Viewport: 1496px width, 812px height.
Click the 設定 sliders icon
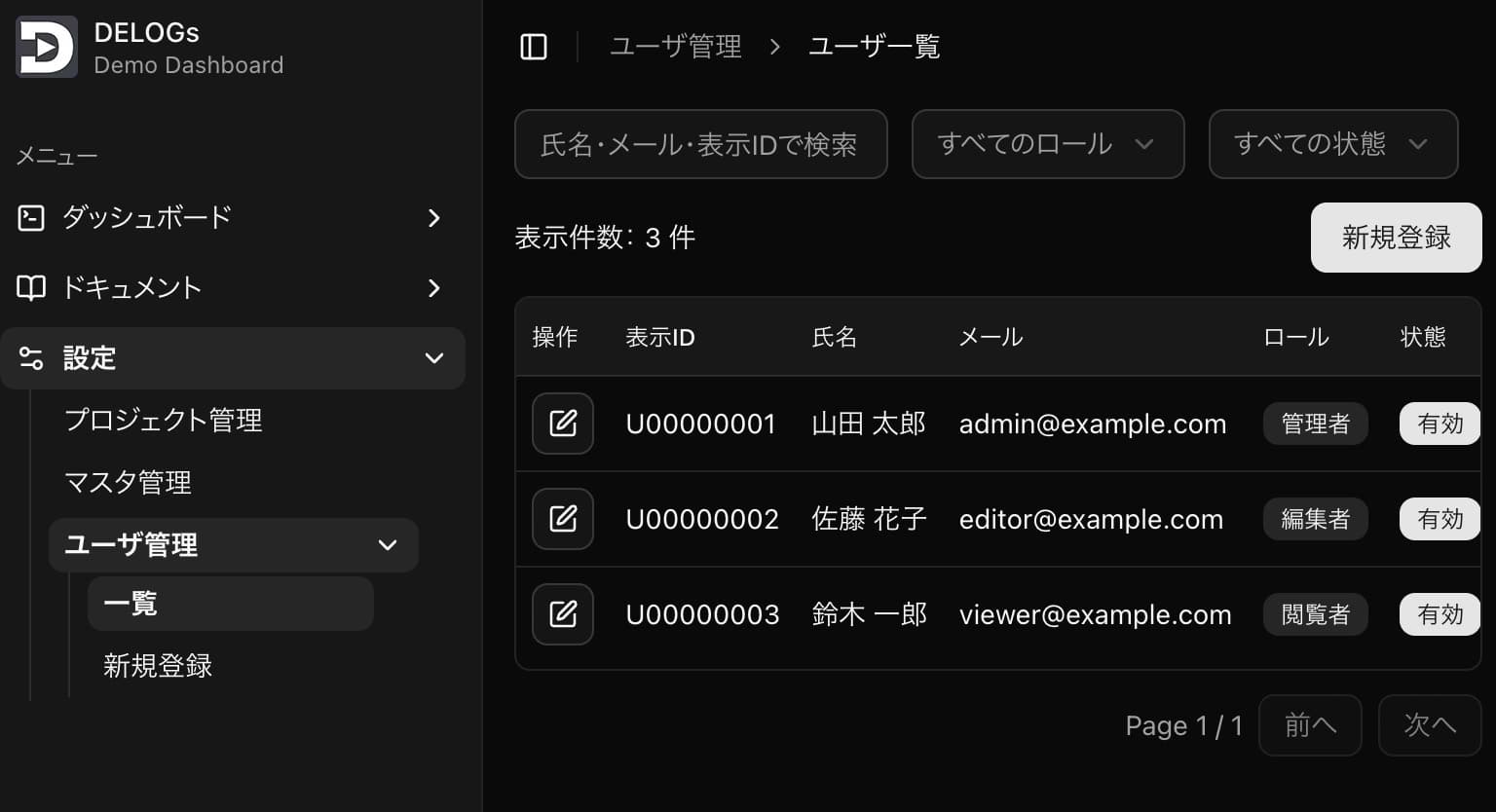pos(31,358)
